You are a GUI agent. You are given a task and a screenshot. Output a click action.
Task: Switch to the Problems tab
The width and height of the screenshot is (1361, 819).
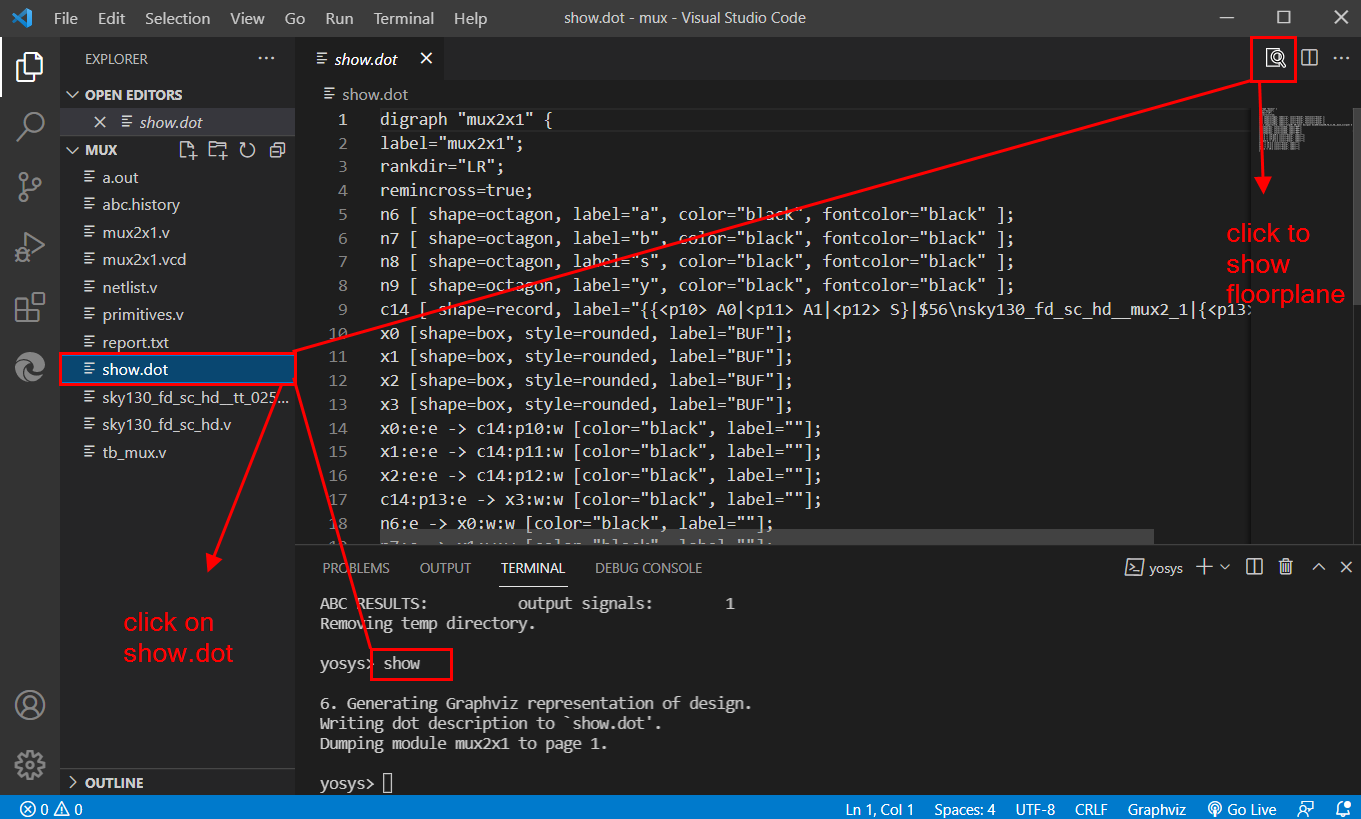(356, 568)
